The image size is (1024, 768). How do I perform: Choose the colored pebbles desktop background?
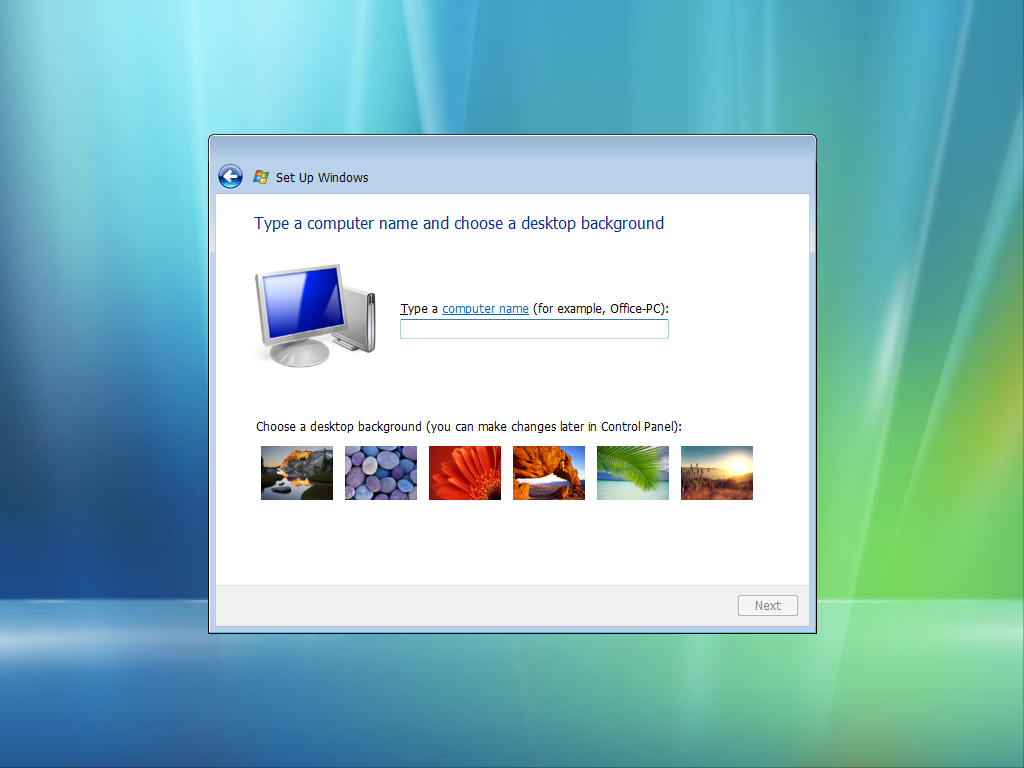[x=381, y=473]
